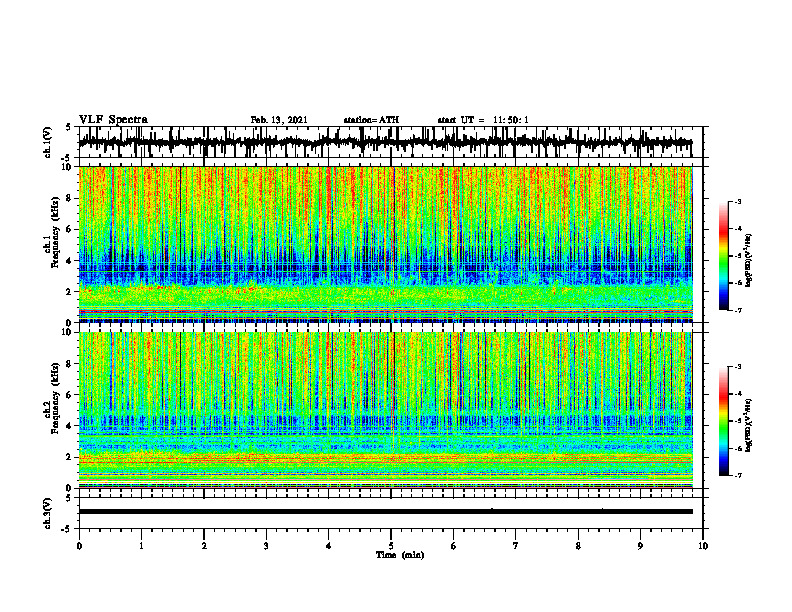
Task: Click the ch.2 color bar log(PSD) label
Action: pyautogui.click(x=749, y=425)
